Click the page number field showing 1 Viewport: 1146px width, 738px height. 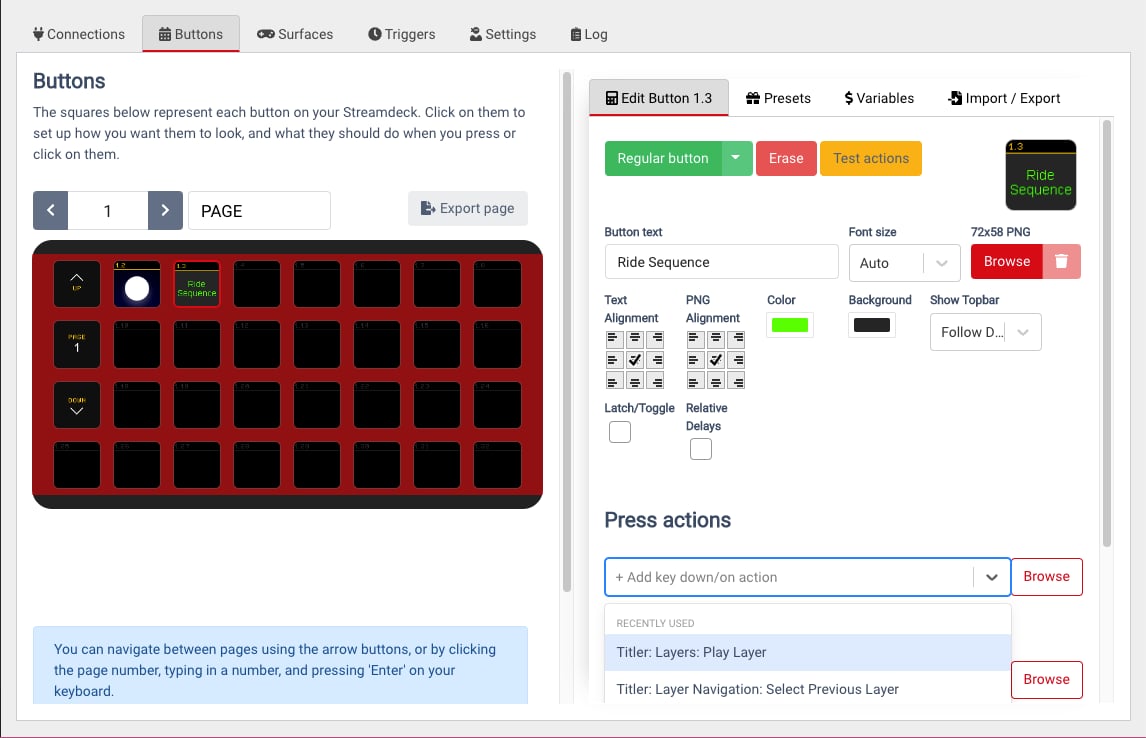click(x=107, y=210)
